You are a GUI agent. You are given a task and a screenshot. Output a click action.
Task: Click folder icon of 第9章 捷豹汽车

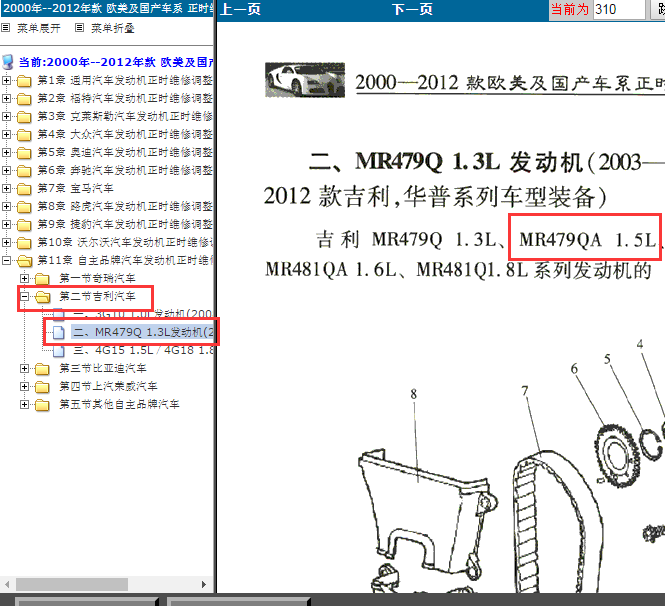coord(24,224)
